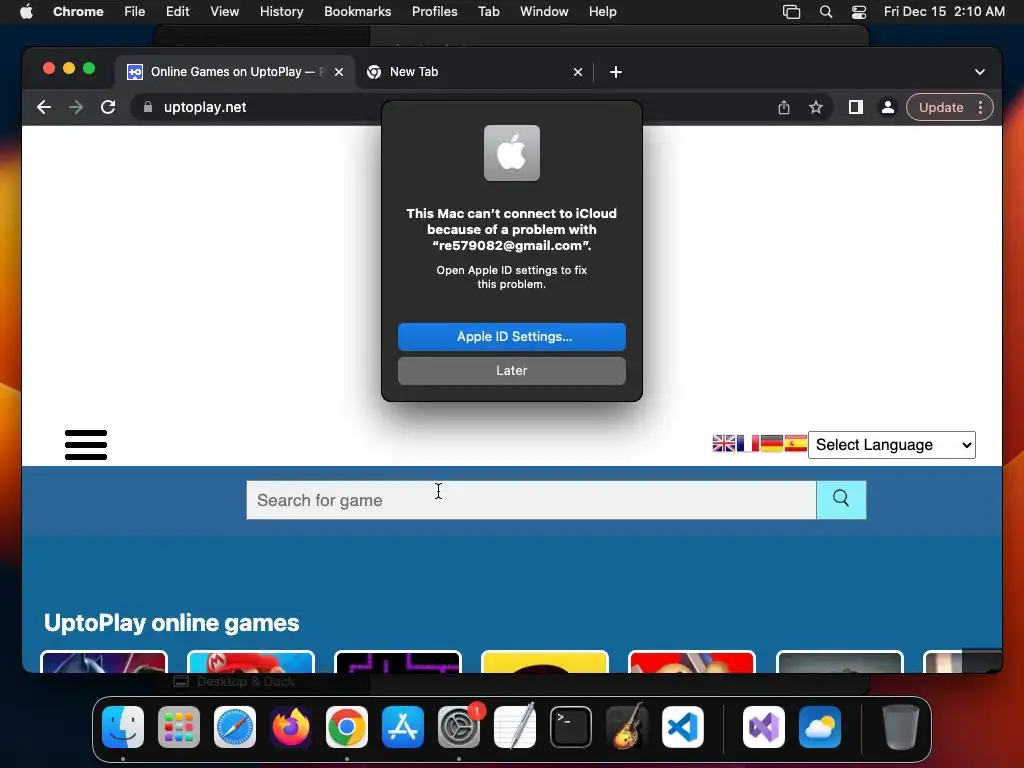The height and width of the screenshot is (768, 1024).
Task: Open Terminal from the Dock
Action: (x=571, y=727)
